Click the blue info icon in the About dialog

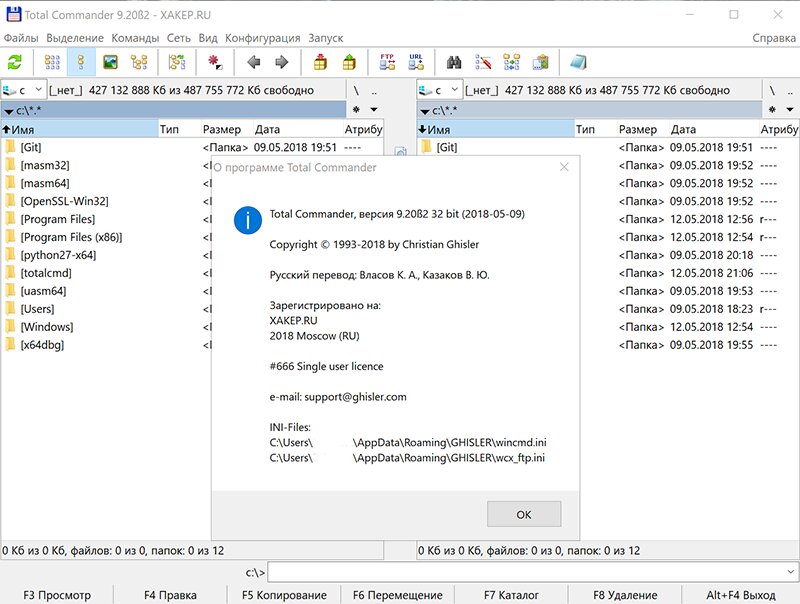click(248, 220)
